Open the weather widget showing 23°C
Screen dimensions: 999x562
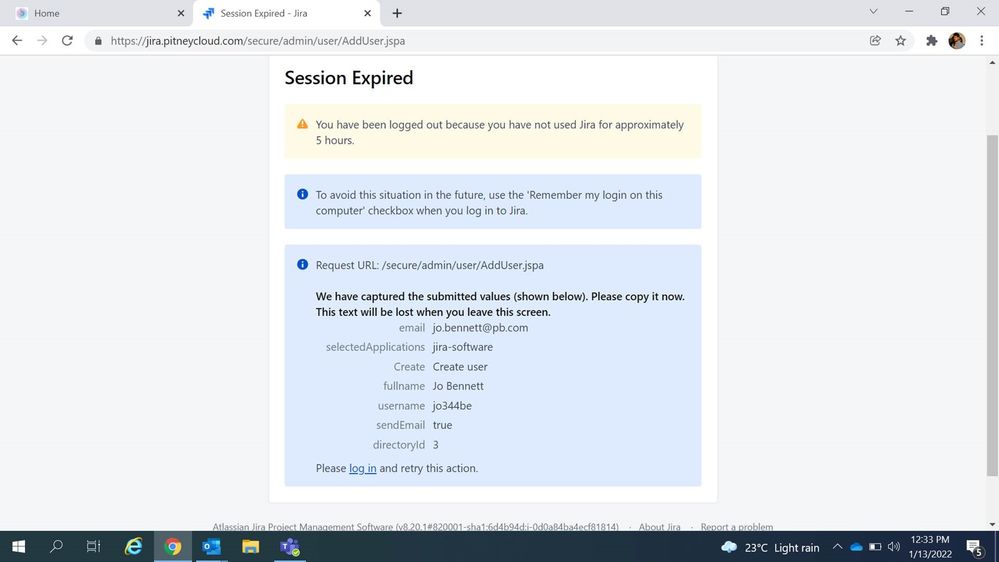pos(770,547)
